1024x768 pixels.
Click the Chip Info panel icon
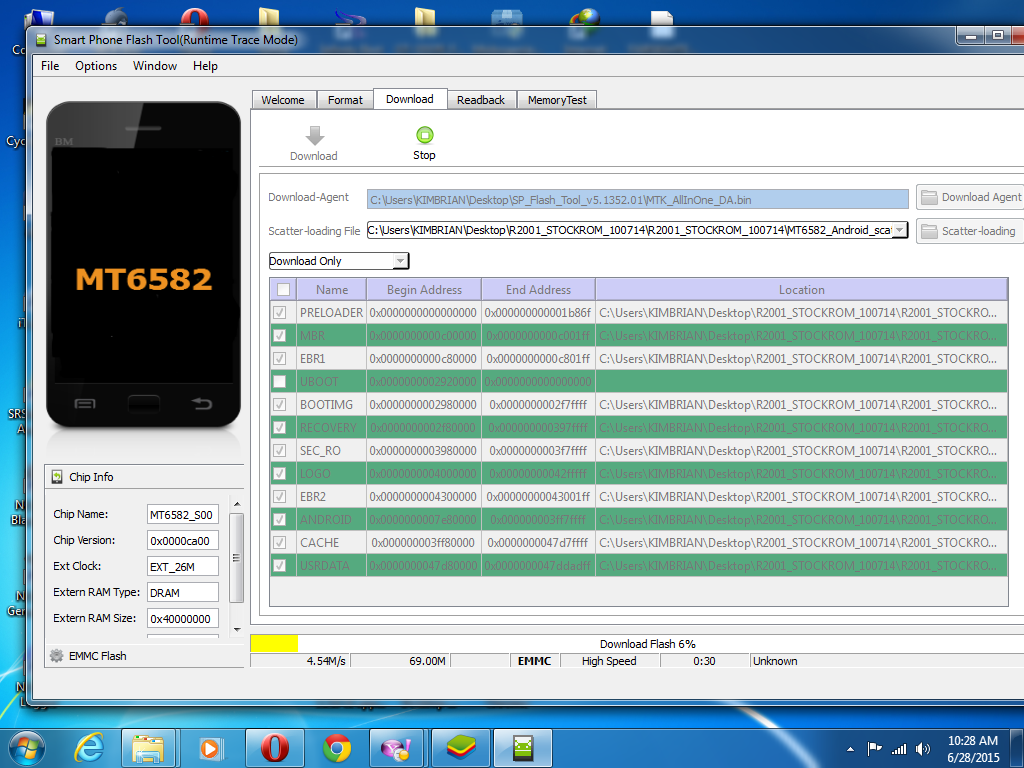tap(57, 477)
